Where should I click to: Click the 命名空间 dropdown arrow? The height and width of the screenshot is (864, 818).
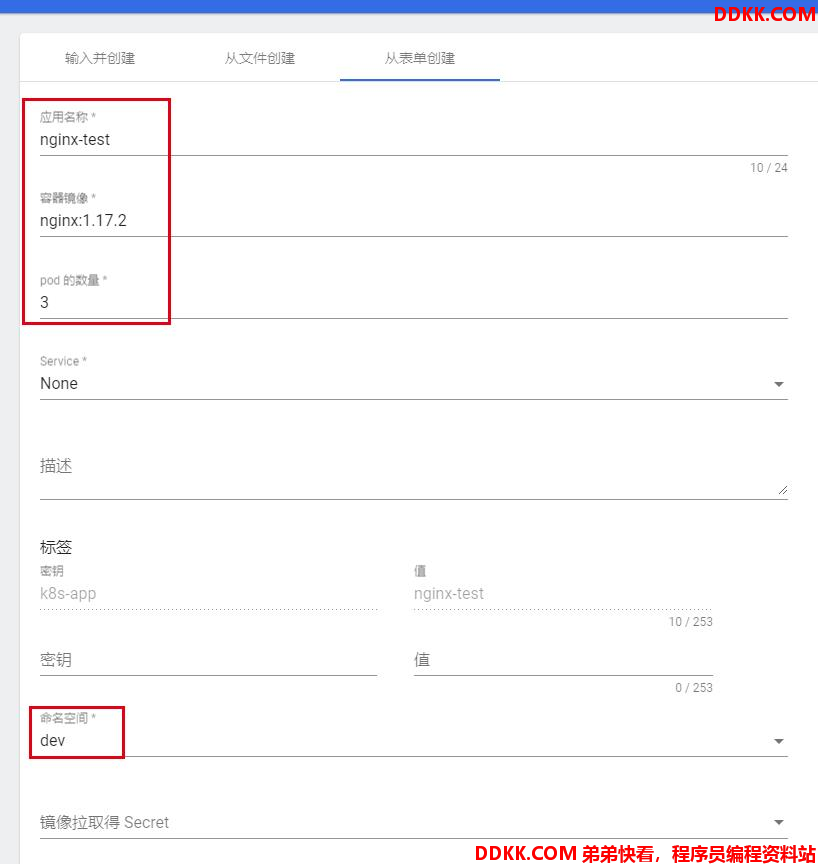[778, 741]
